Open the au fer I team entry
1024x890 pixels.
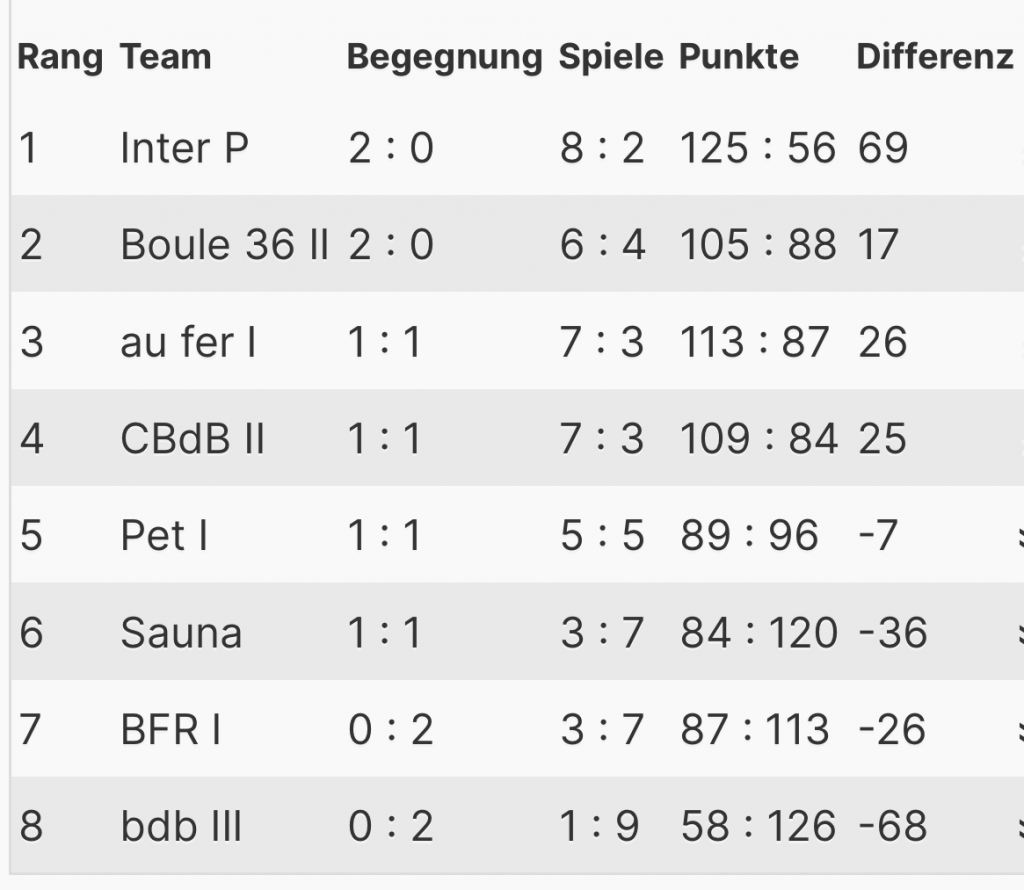[188, 342]
